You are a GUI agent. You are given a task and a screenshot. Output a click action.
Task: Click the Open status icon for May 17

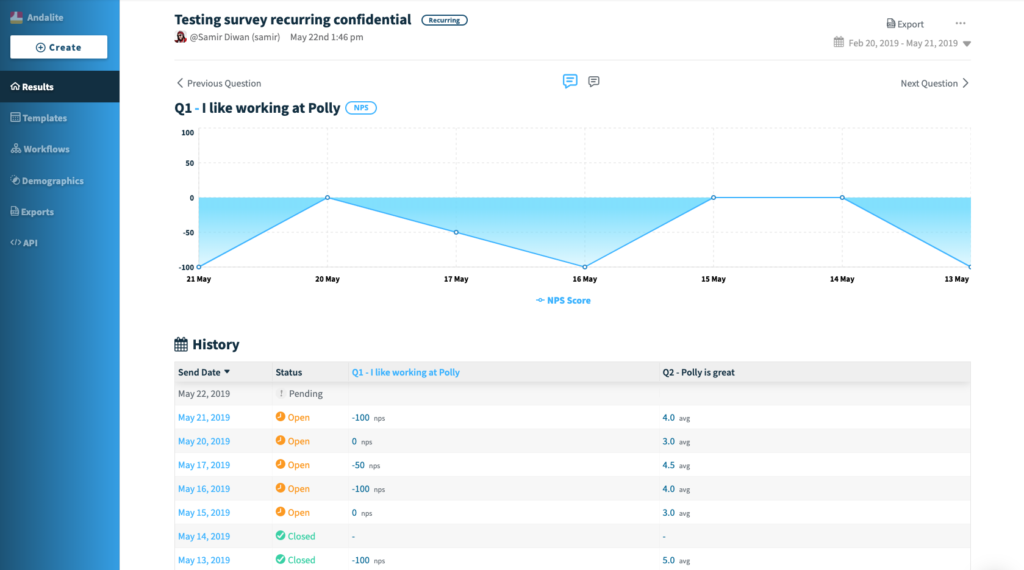tap(280, 464)
